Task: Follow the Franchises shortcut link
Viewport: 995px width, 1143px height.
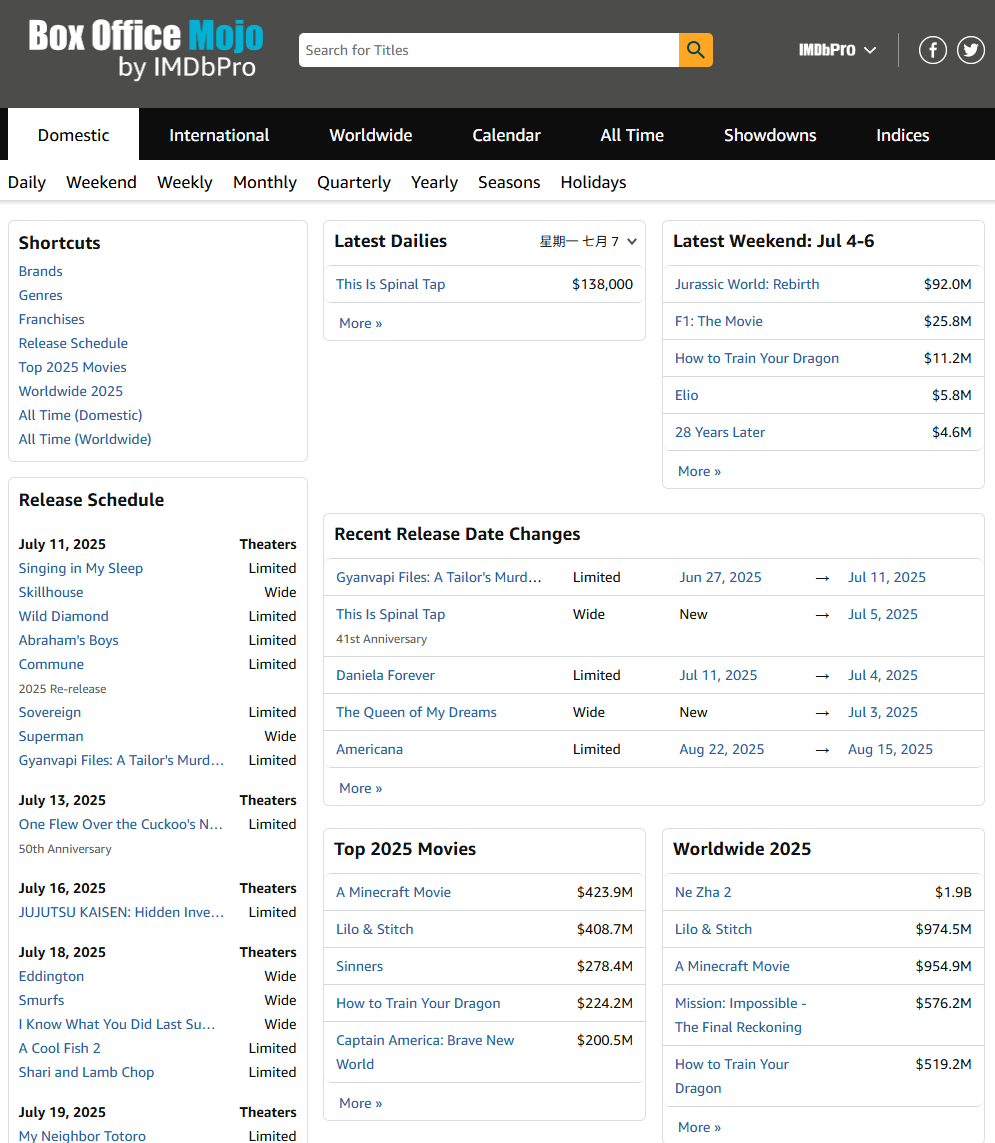Action: 52,319
